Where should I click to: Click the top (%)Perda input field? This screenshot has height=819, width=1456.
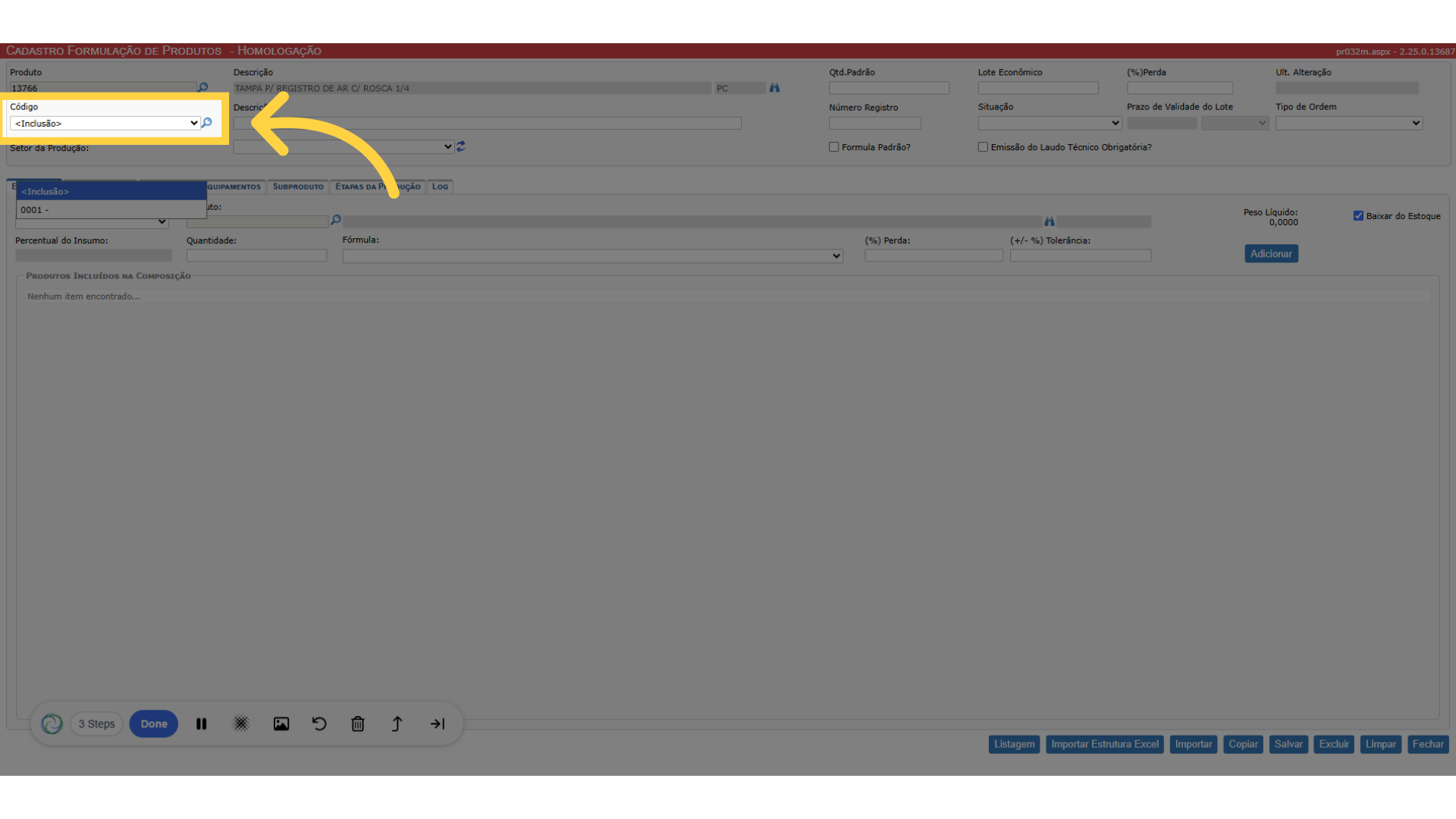1180,88
